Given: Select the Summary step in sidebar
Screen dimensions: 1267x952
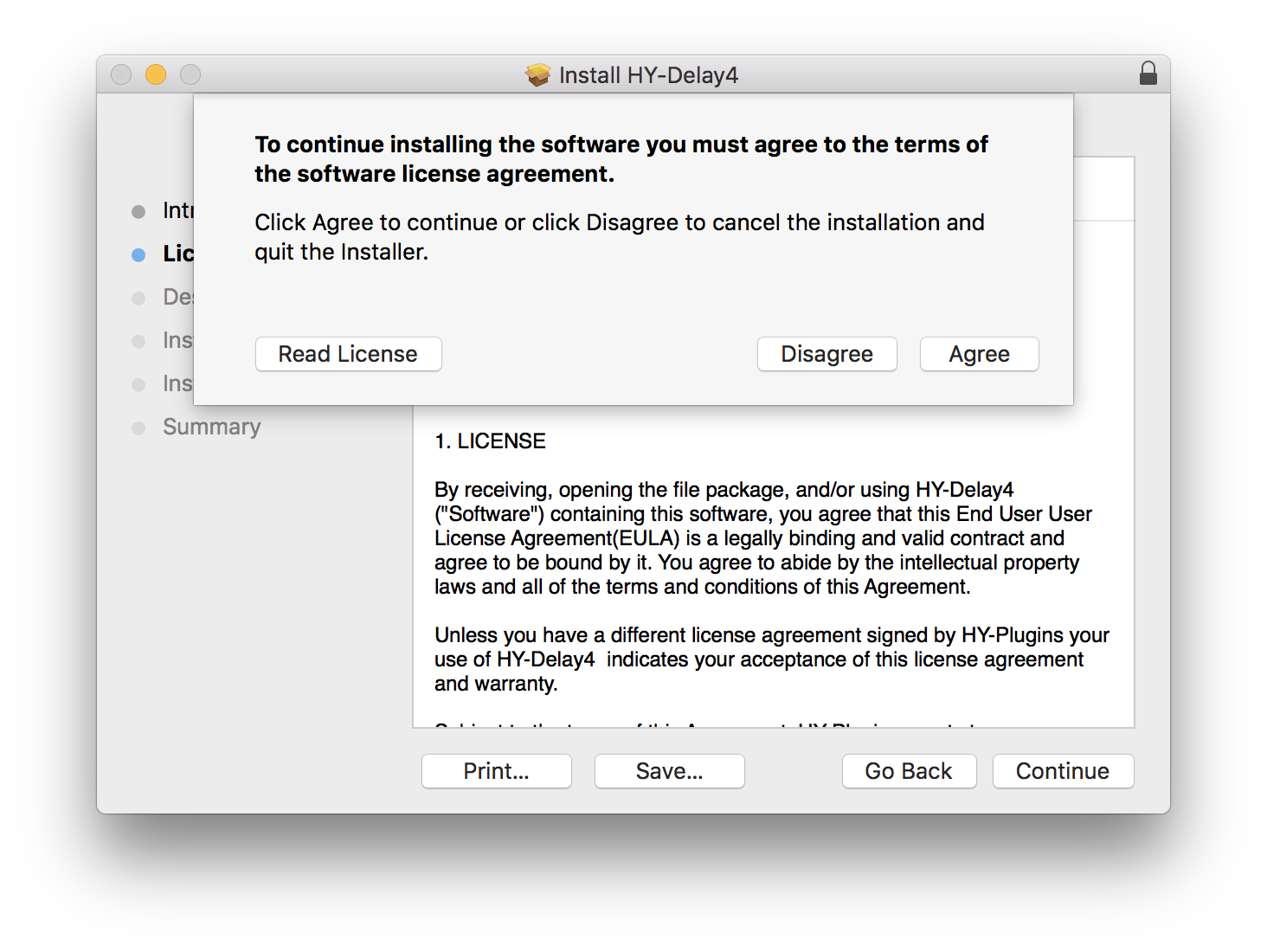Looking at the screenshot, I should tap(211, 427).
